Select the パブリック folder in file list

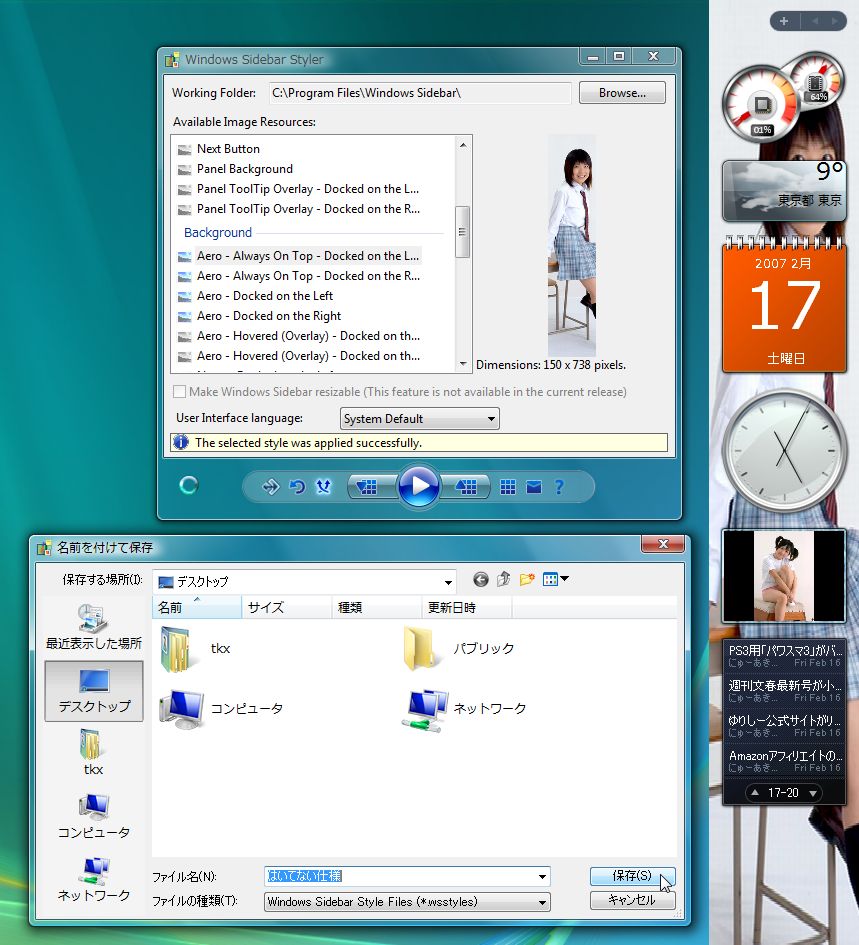[458, 648]
